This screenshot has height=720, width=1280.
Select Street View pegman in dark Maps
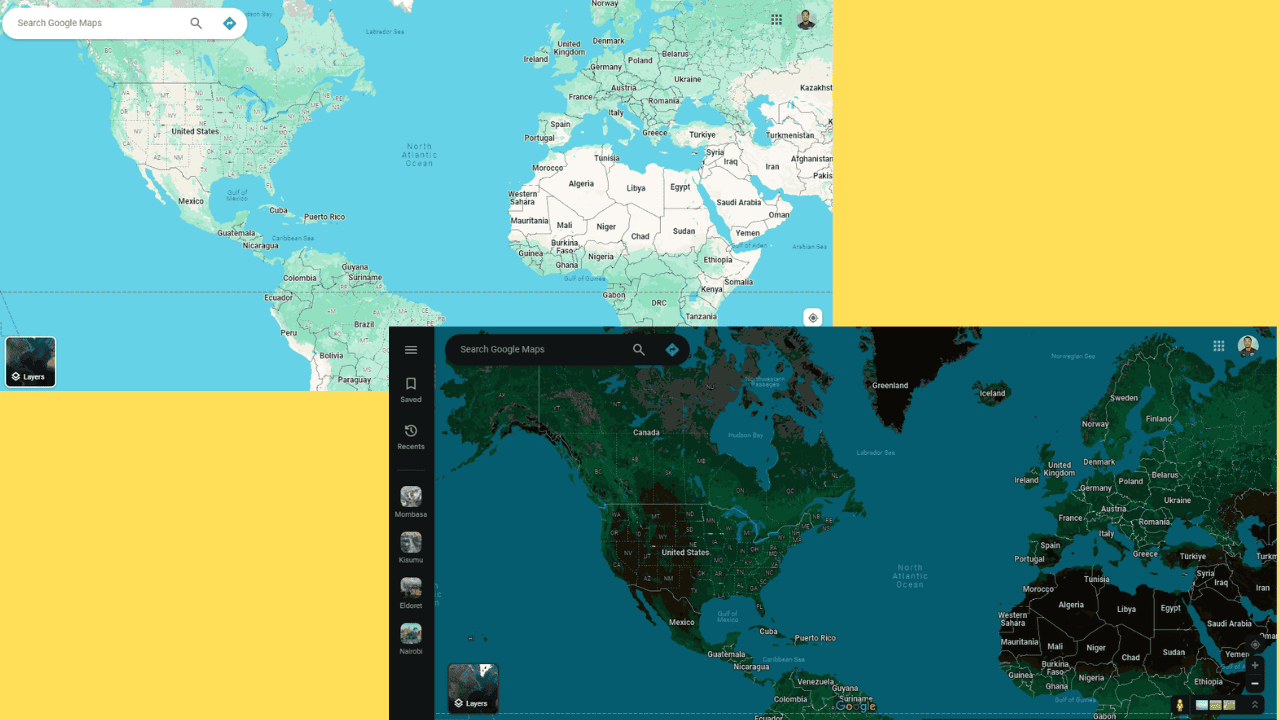point(1180,705)
